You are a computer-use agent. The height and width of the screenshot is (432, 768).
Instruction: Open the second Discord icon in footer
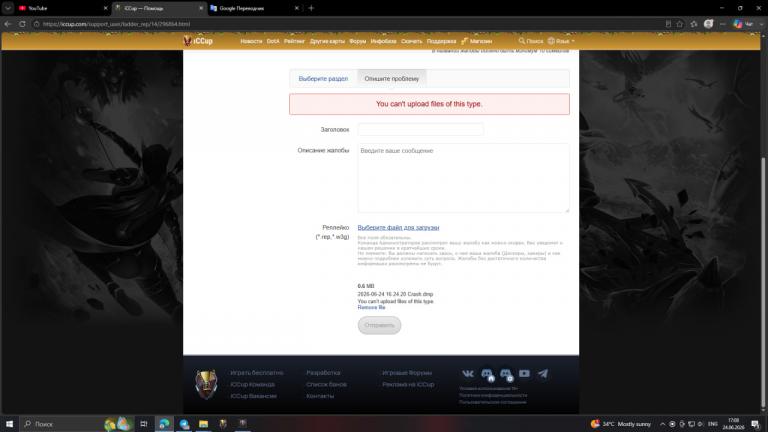[x=506, y=374]
